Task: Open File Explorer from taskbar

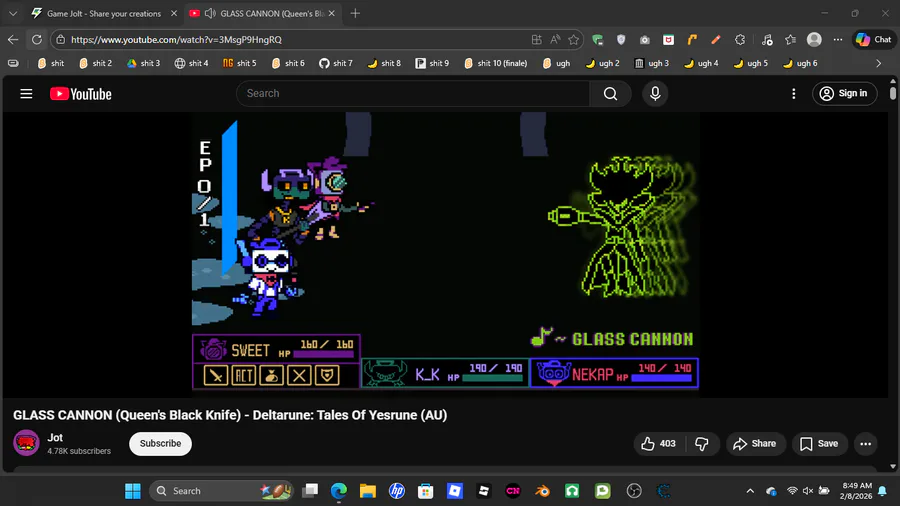Action: [x=367, y=491]
